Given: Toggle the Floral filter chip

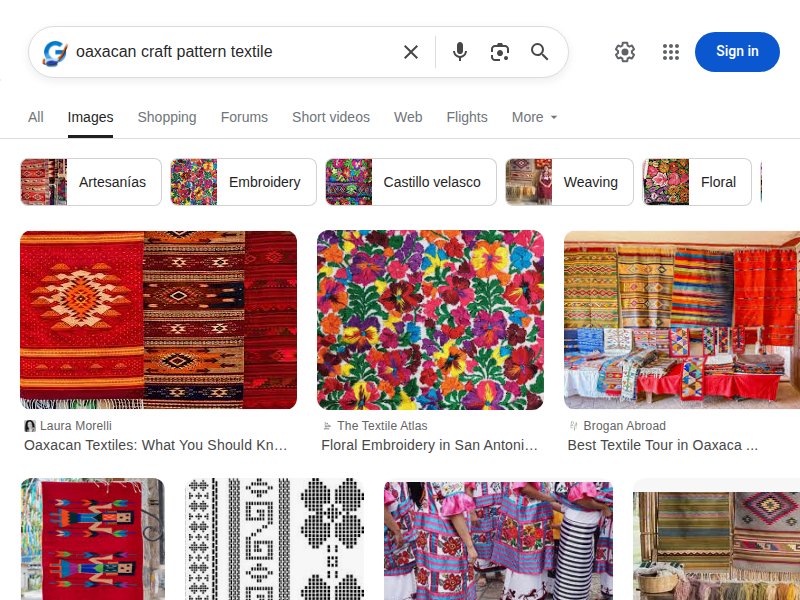Looking at the screenshot, I should (718, 182).
